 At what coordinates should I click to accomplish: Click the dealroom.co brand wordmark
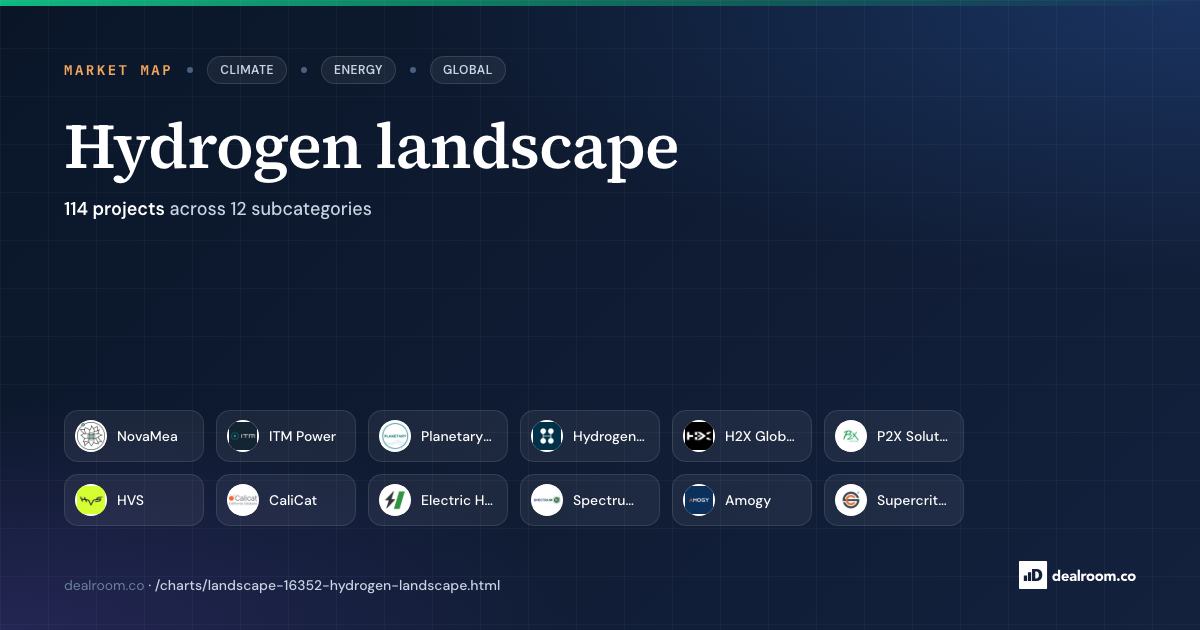click(x=1094, y=575)
